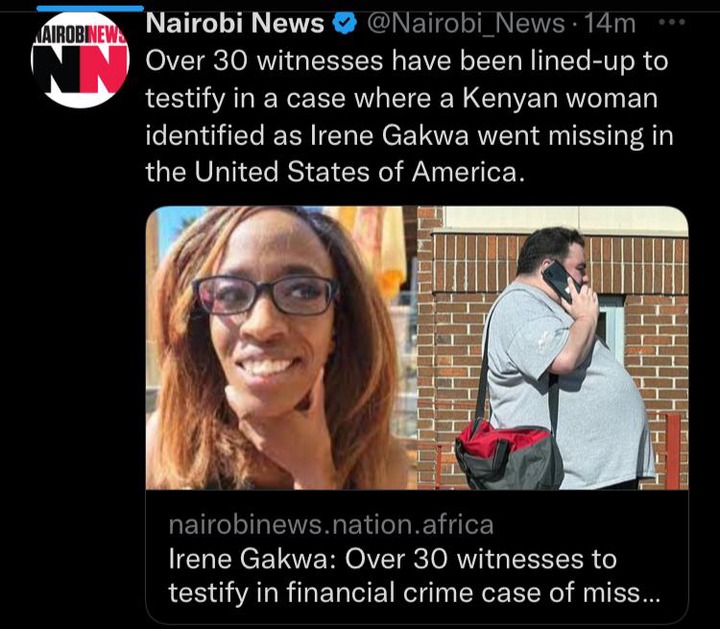
Task: Open the Irene Gakwa article headline
Action: pyautogui.click(x=413, y=576)
